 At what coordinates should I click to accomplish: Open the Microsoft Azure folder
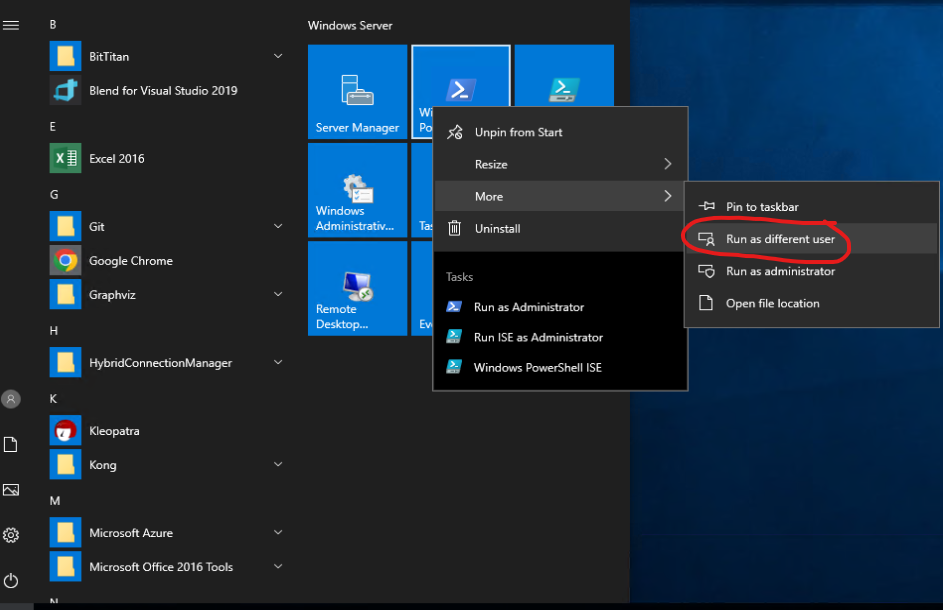click(165, 533)
